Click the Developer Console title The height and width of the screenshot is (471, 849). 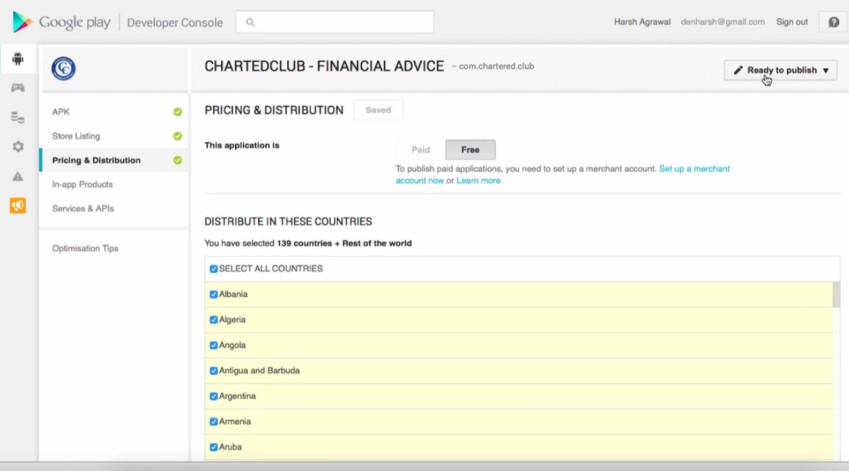(x=175, y=23)
